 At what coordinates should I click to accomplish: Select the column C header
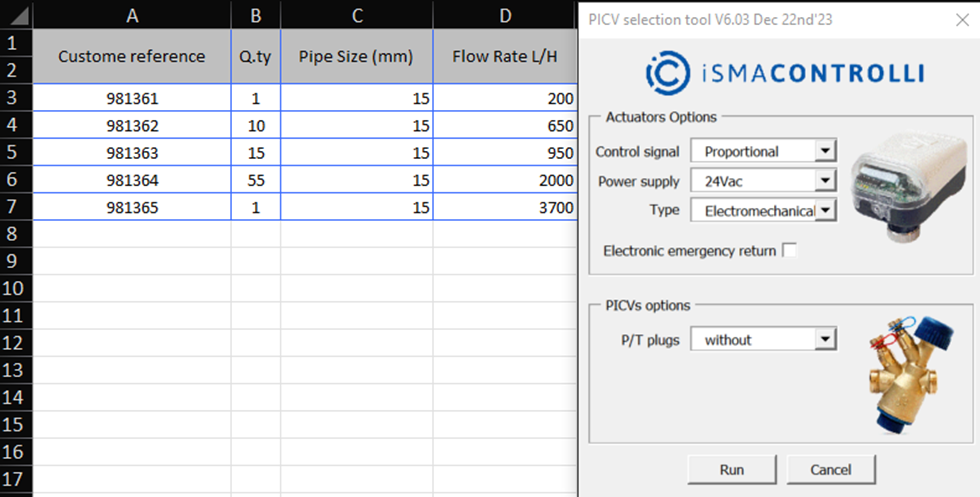point(356,15)
